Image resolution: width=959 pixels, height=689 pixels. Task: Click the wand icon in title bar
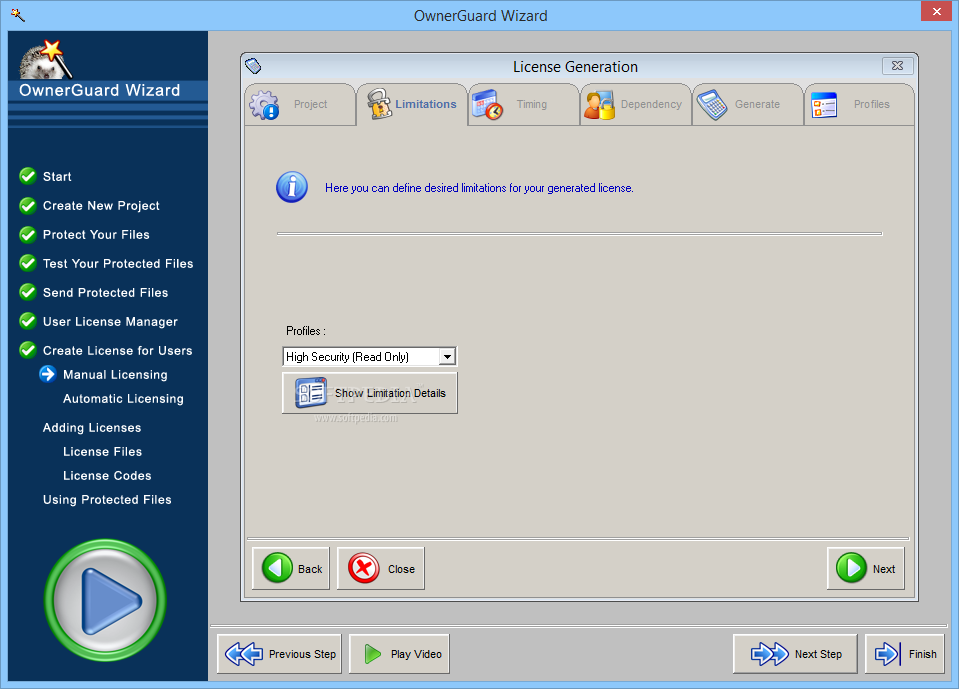[x=18, y=15]
